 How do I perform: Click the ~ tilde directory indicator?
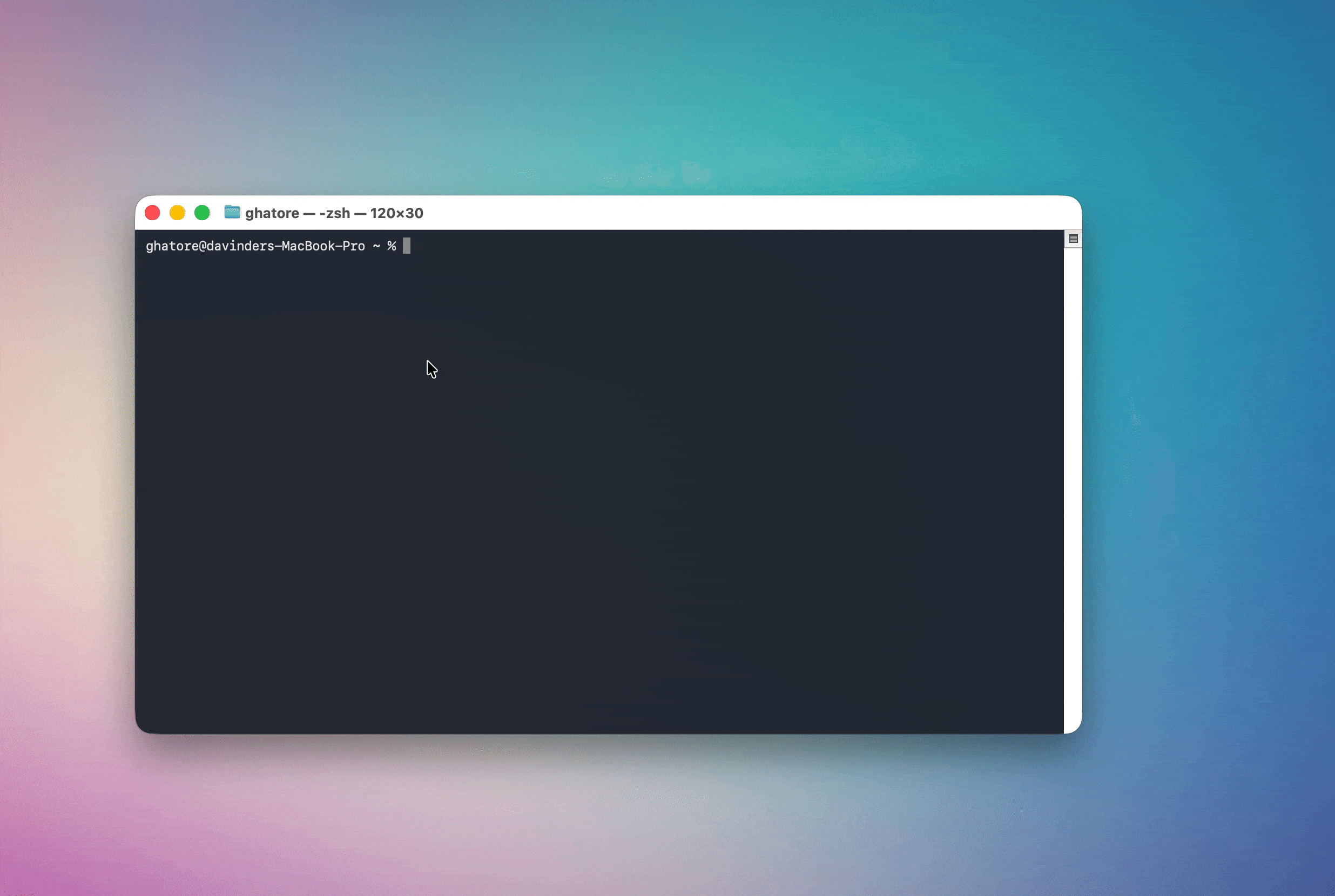click(377, 246)
